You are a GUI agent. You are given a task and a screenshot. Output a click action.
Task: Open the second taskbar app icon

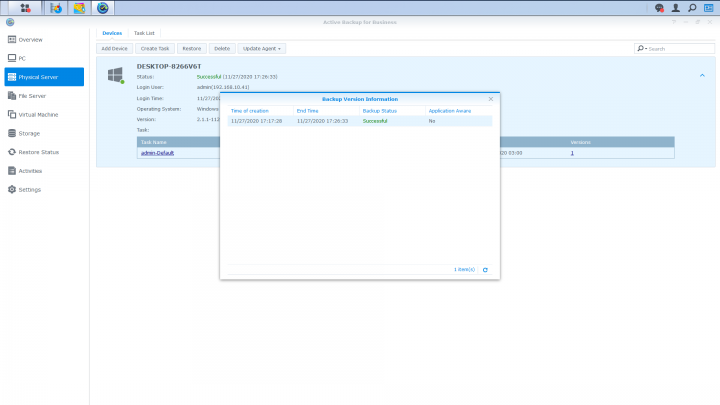tap(56, 8)
